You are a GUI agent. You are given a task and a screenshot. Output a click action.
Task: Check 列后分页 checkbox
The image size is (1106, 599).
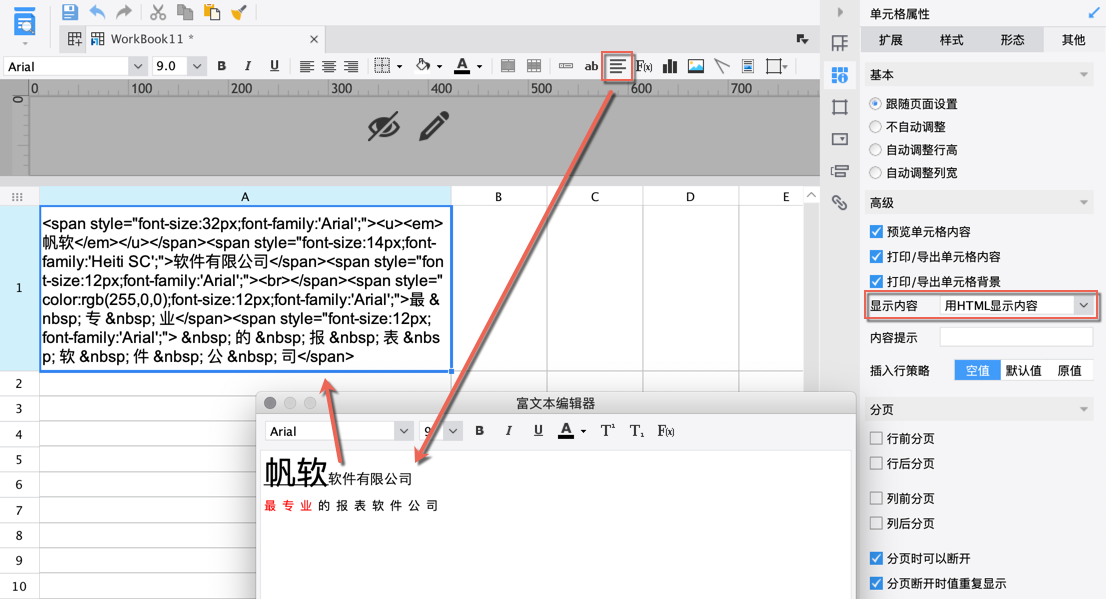tap(876, 523)
